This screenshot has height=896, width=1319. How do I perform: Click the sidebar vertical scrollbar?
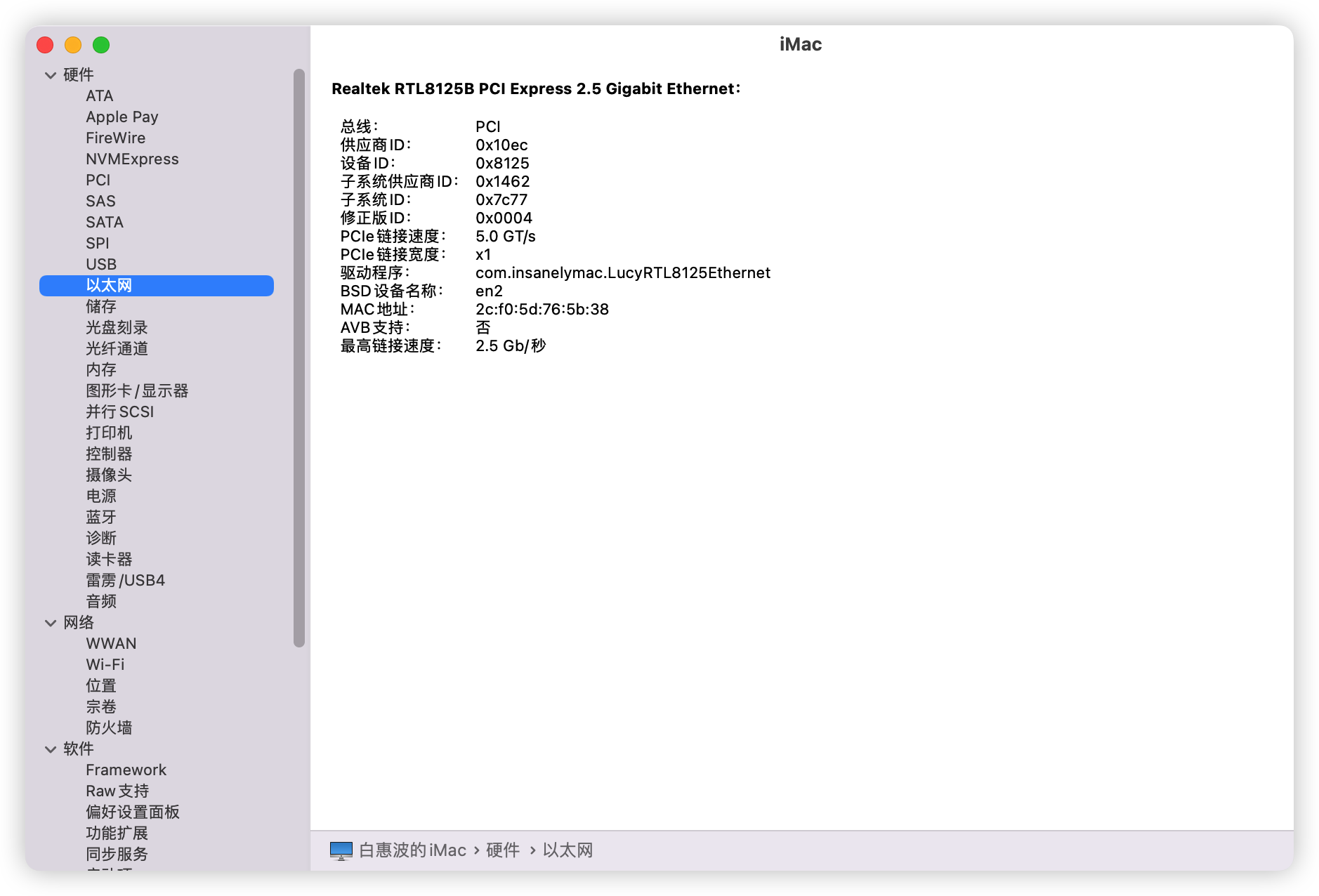point(299,358)
